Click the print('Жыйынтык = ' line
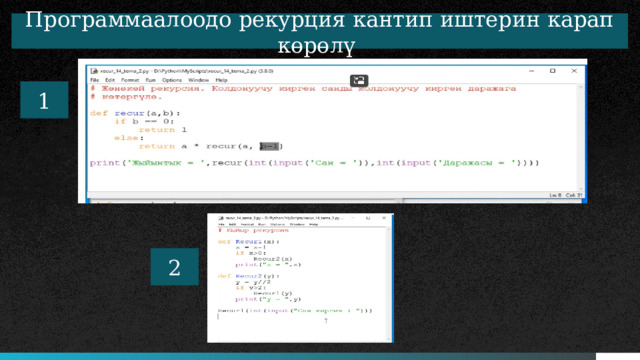 [x=314, y=163]
